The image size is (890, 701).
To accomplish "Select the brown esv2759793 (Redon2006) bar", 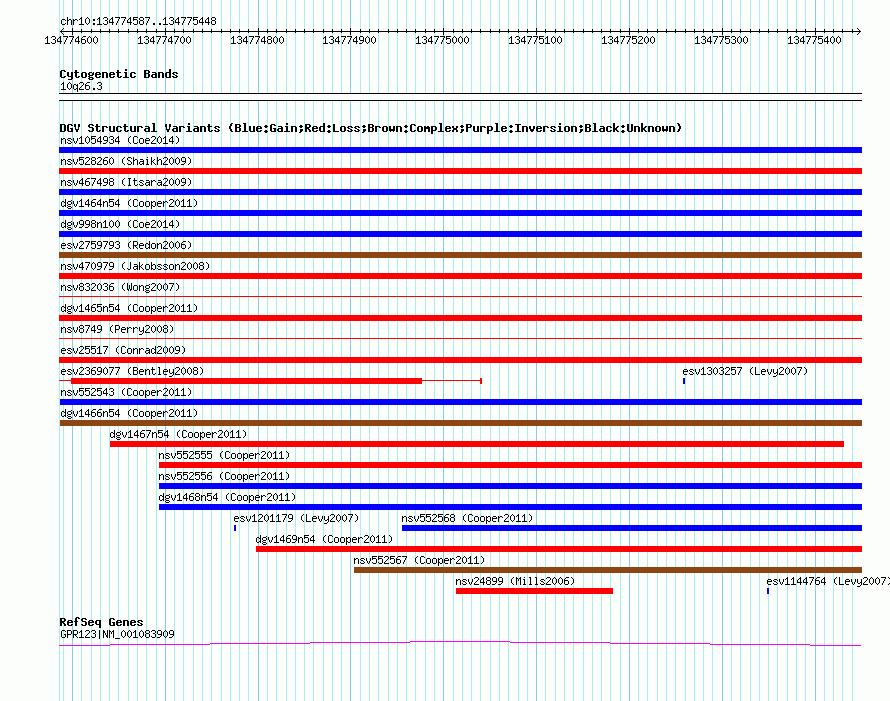I will pyautogui.click(x=460, y=255).
